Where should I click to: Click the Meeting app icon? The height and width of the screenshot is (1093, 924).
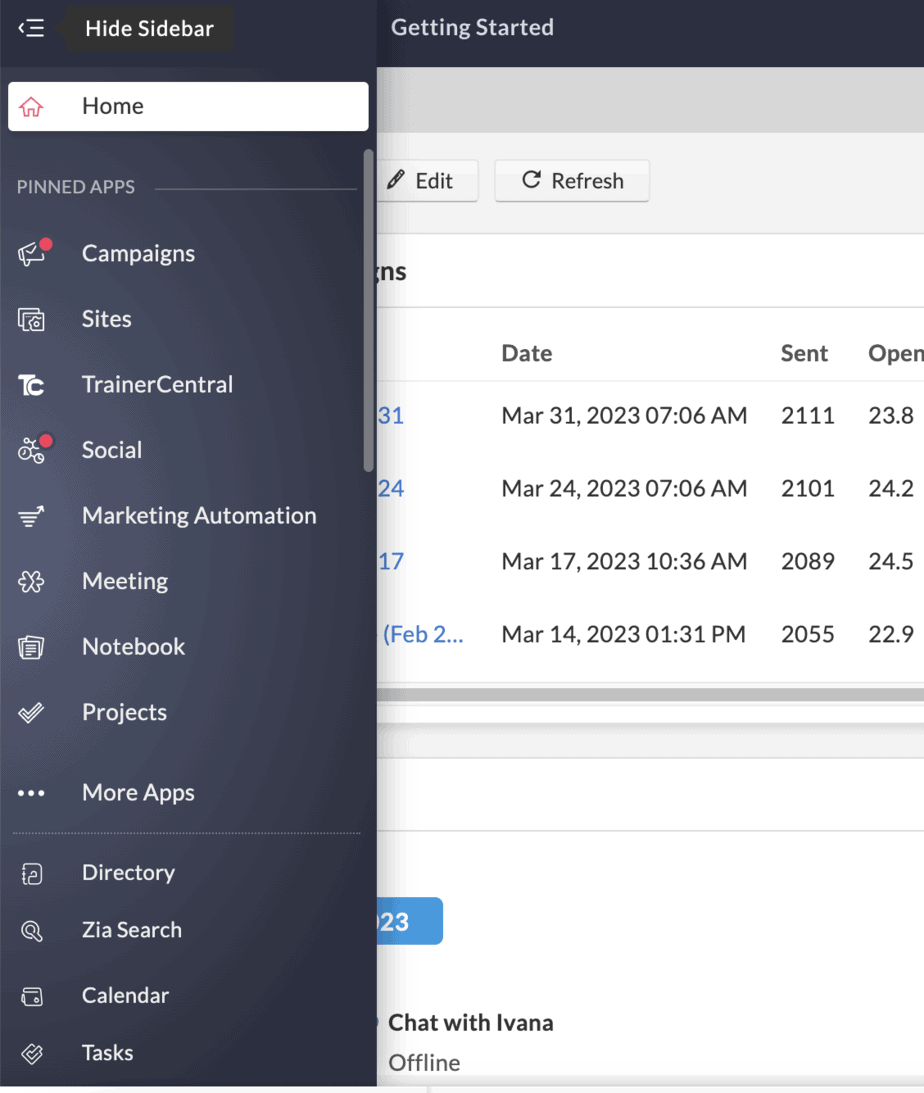coord(31,581)
